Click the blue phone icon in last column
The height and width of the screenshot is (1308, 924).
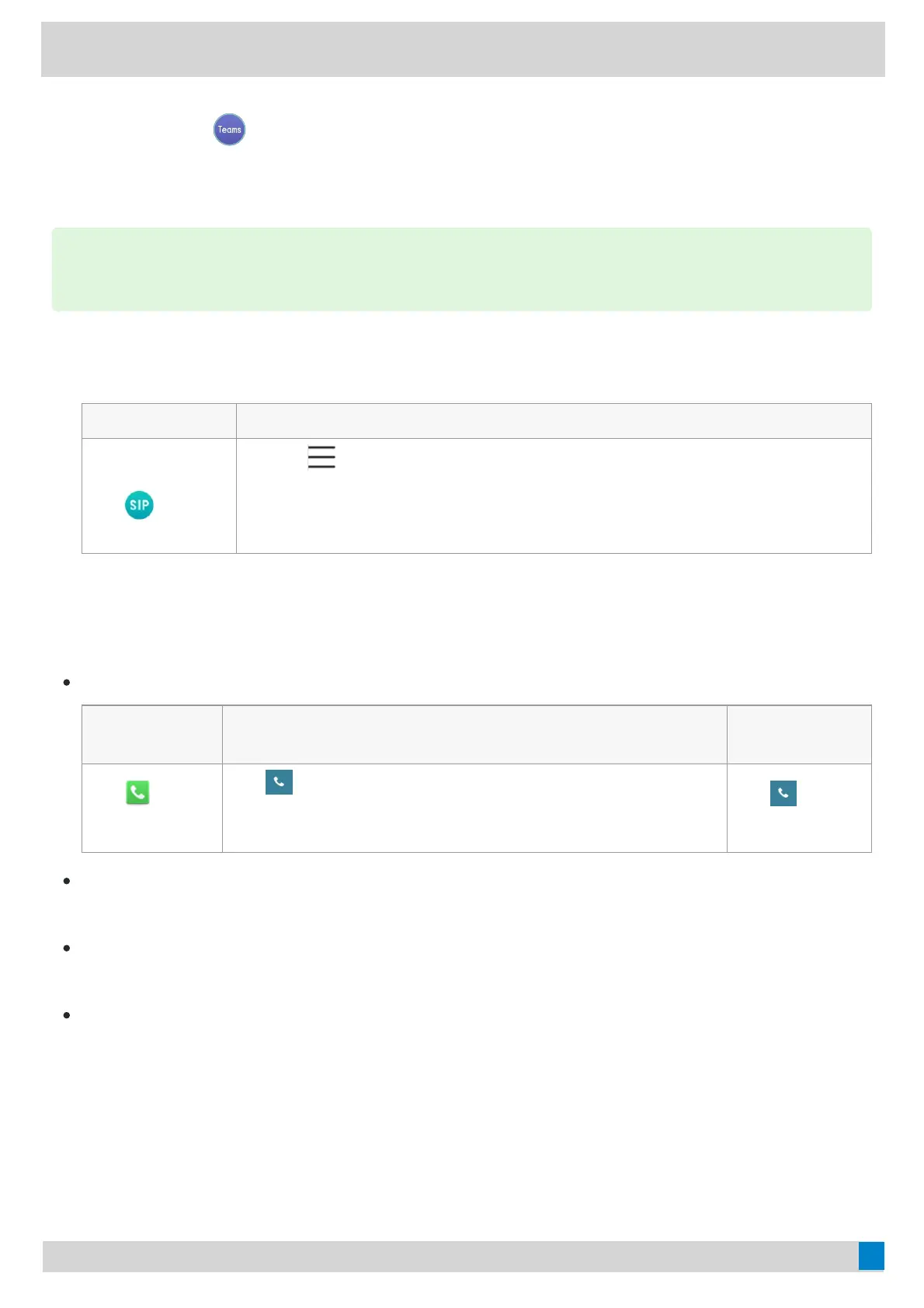click(x=783, y=793)
